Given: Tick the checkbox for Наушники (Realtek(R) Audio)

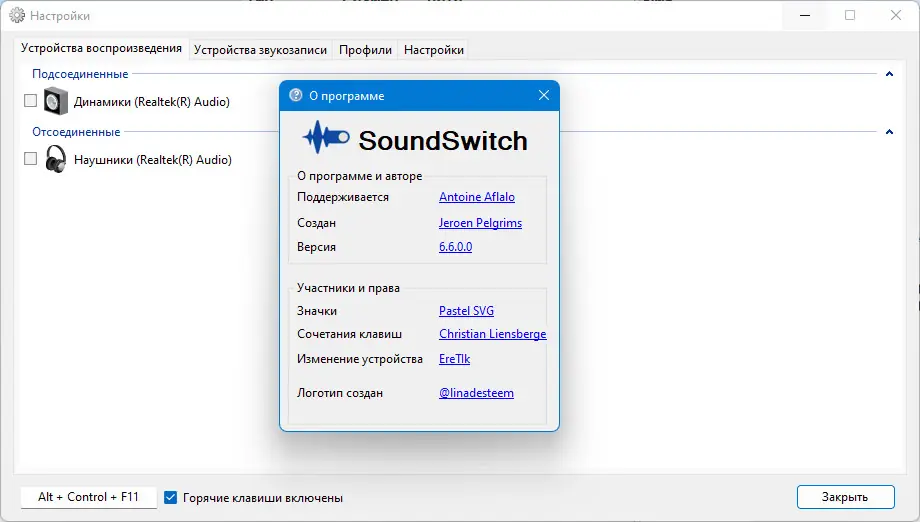Looking at the screenshot, I should tap(31, 159).
